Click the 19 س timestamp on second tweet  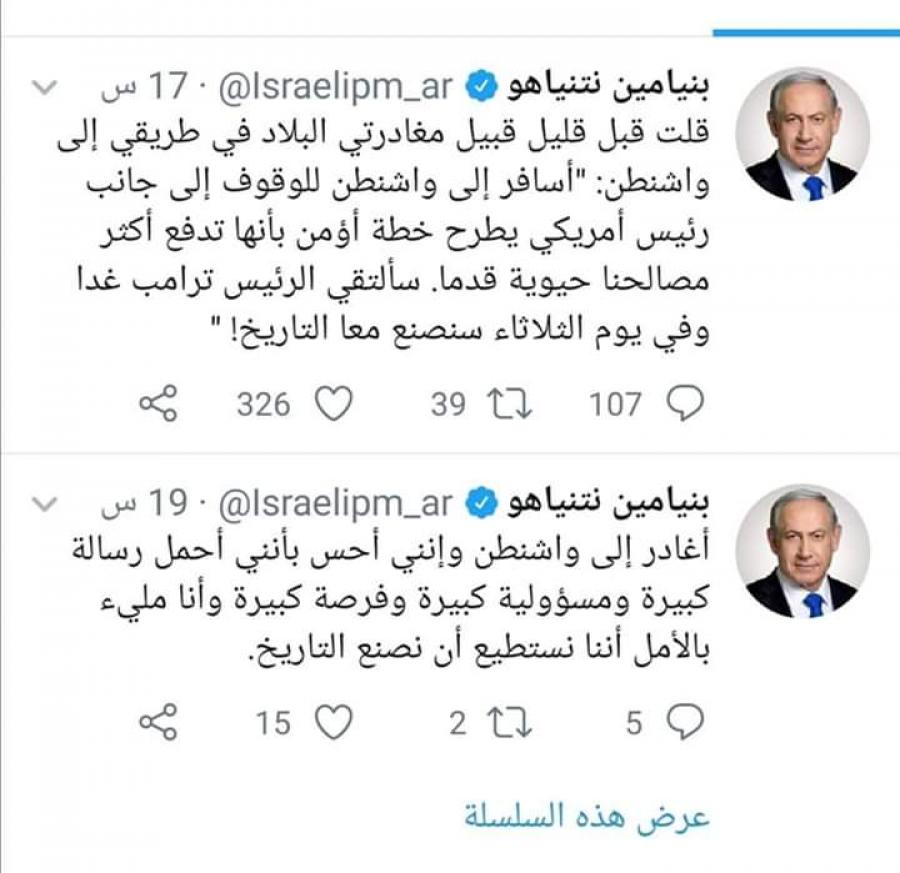click(143, 502)
